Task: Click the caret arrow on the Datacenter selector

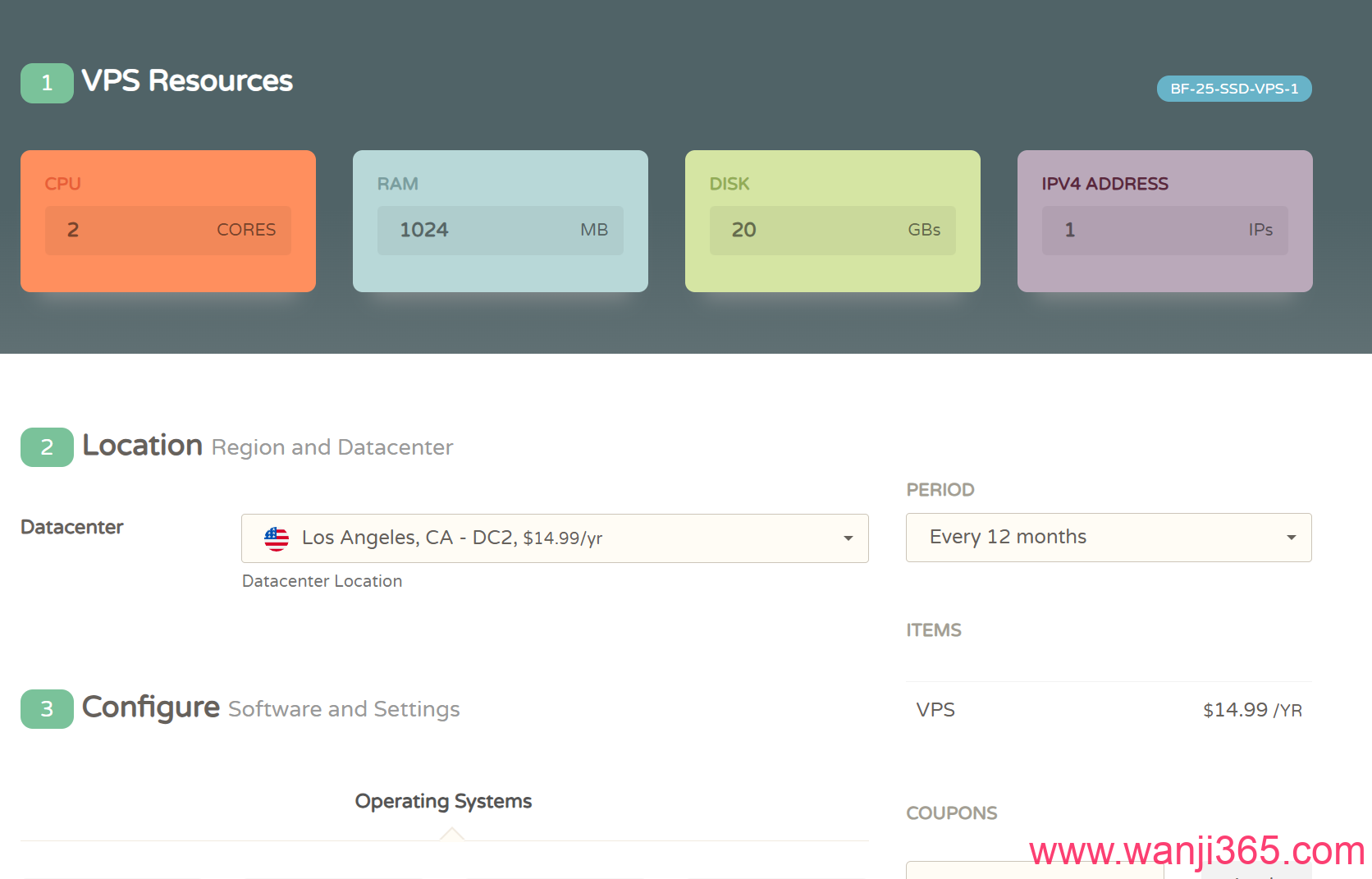Action: point(848,538)
